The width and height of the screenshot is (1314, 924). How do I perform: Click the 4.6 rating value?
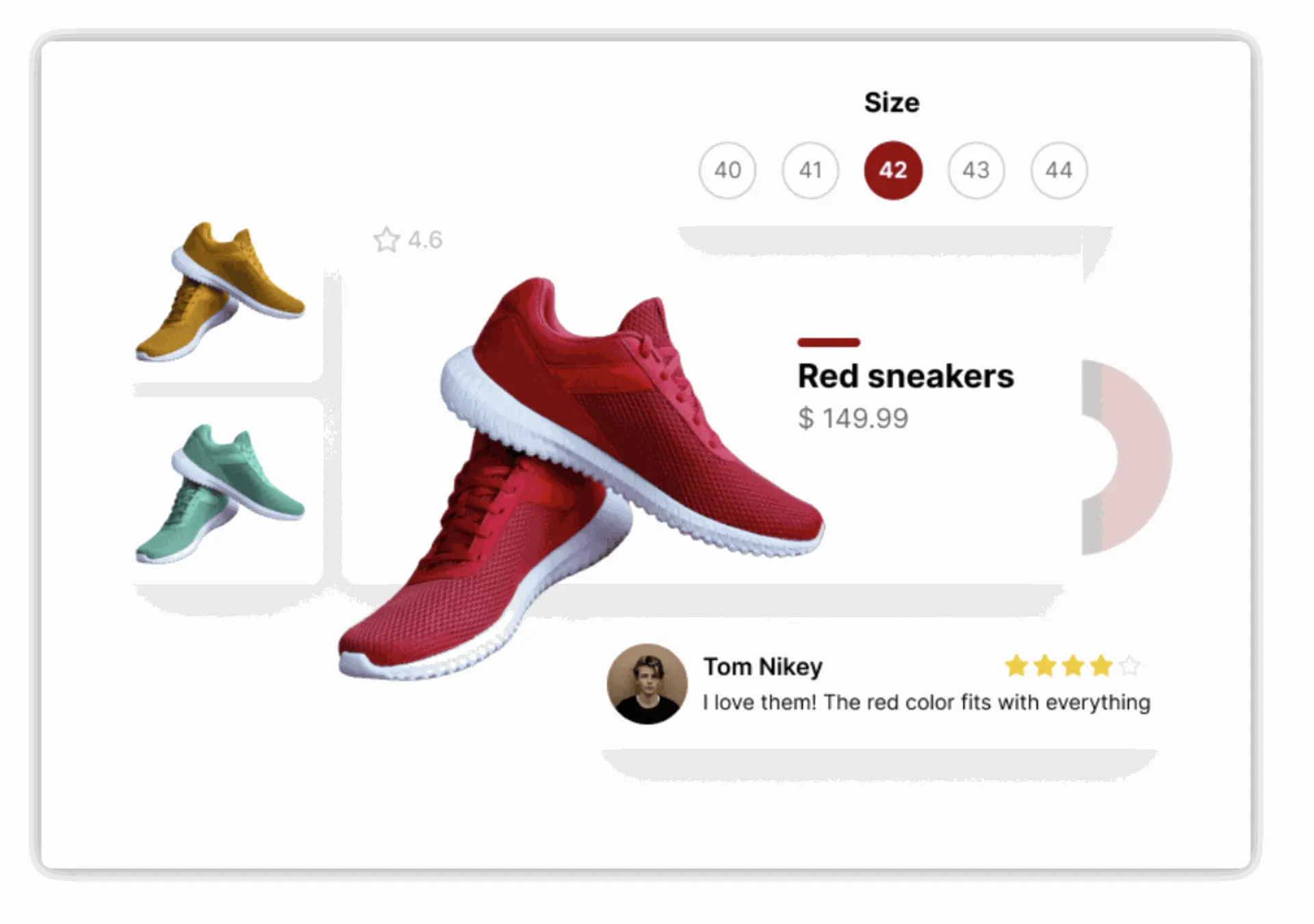point(425,240)
